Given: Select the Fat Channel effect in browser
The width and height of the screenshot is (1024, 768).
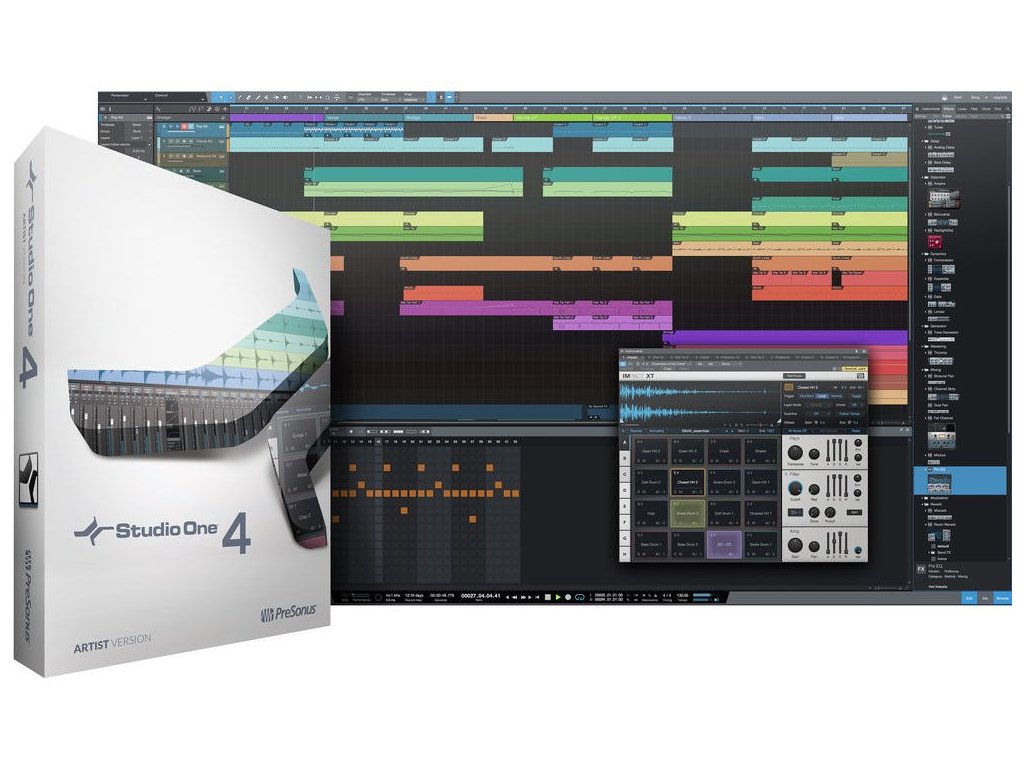Looking at the screenshot, I should click(942, 418).
